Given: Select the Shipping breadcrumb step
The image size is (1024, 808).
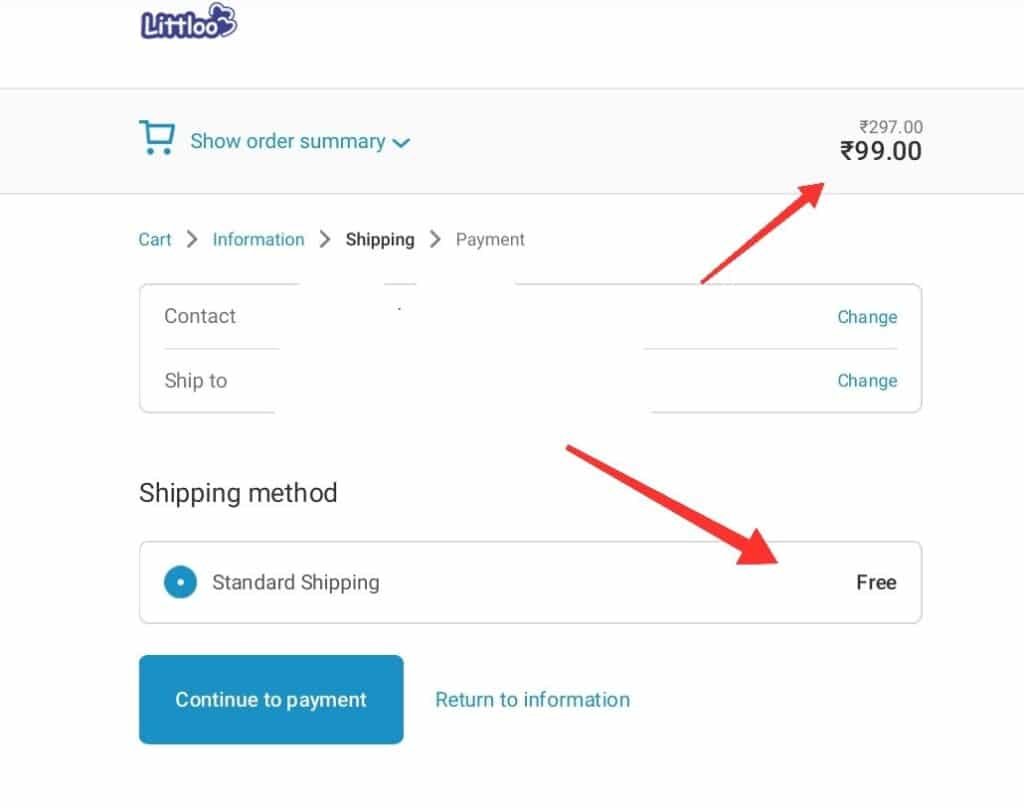Looking at the screenshot, I should pyautogui.click(x=380, y=239).
